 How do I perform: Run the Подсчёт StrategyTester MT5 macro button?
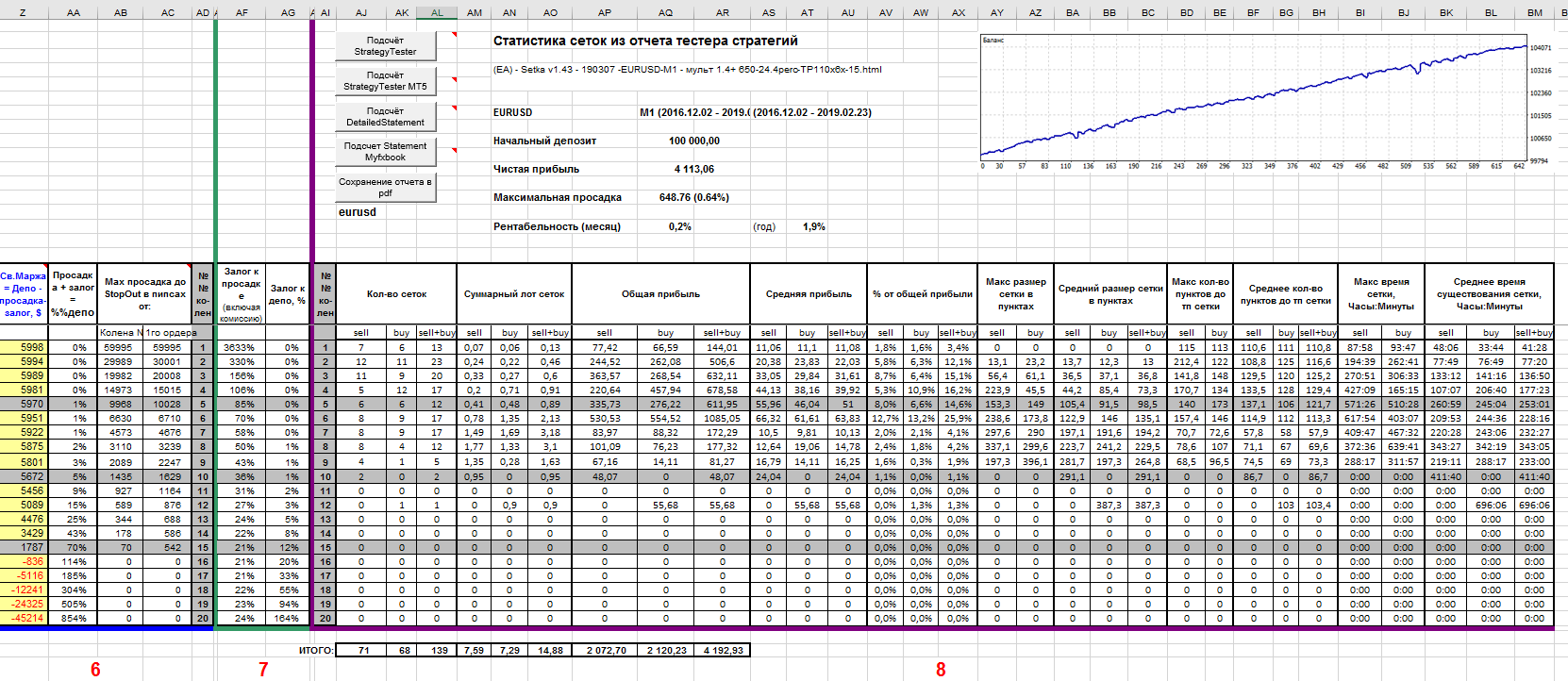pyautogui.click(x=385, y=81)
